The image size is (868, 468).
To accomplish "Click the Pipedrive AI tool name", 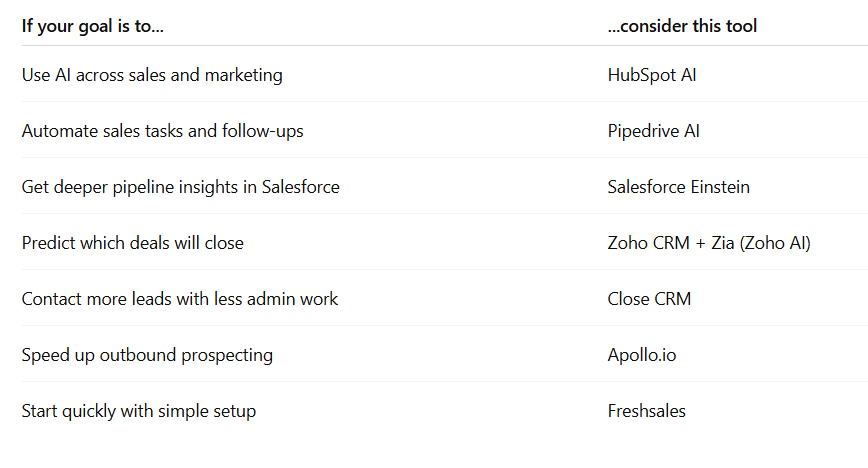I will [x=654, y=131].
